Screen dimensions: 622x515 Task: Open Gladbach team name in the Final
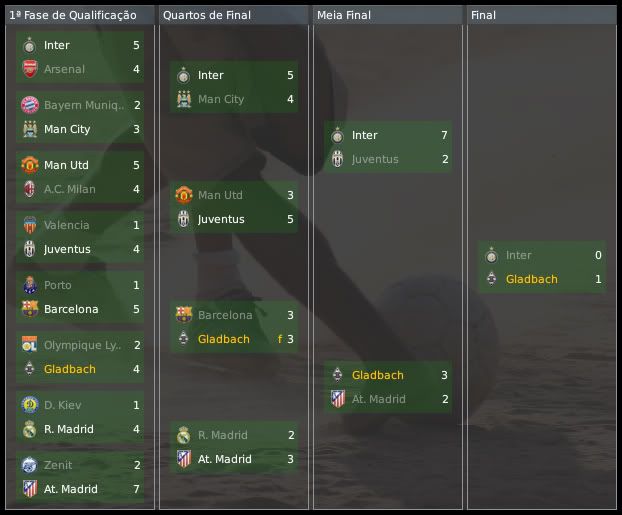click(531, 279)
